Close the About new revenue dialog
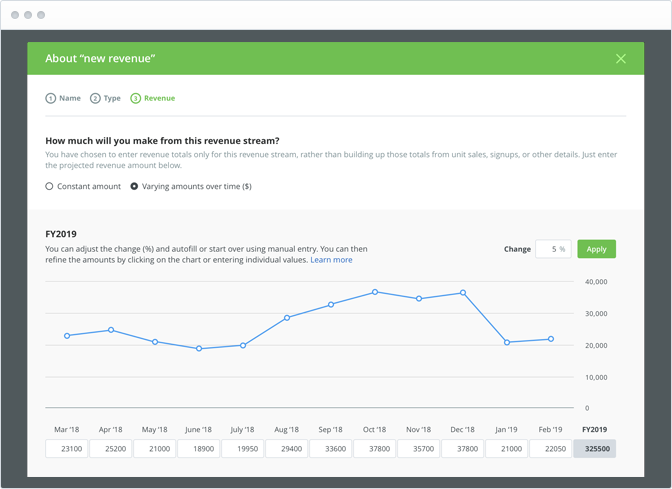 [620, 59]
